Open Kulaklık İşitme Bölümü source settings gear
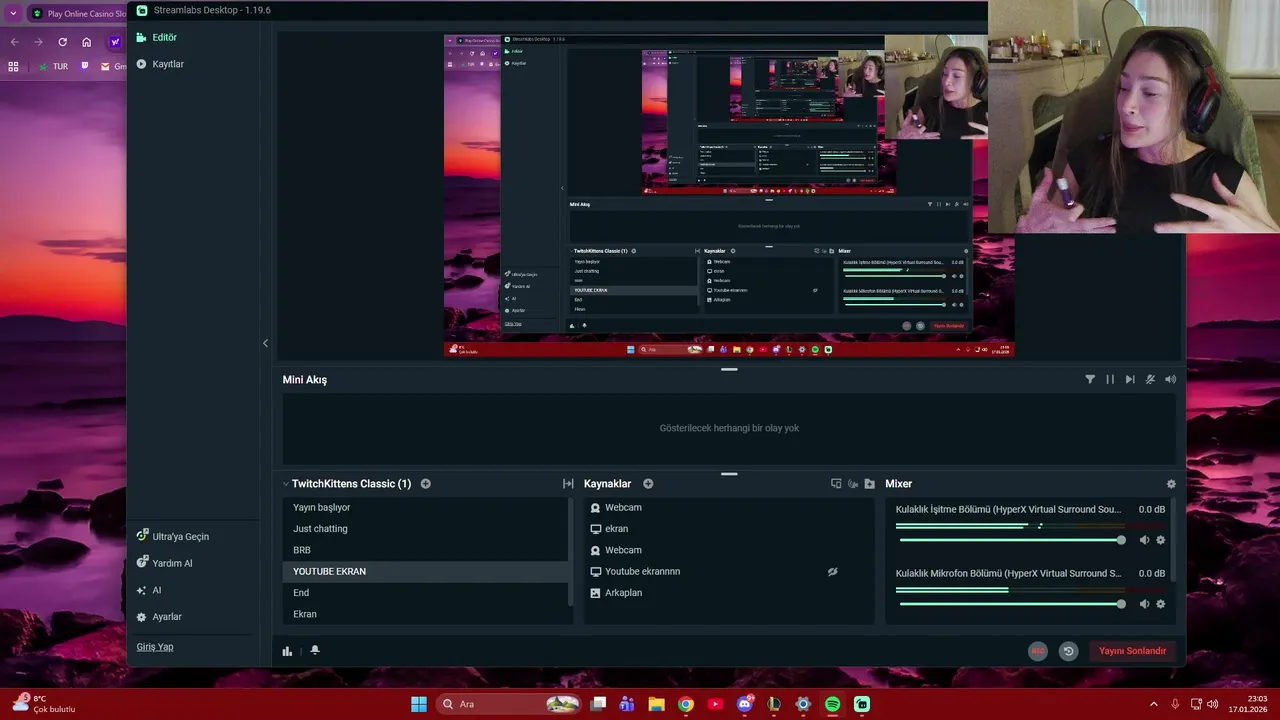 [1160, 540]
